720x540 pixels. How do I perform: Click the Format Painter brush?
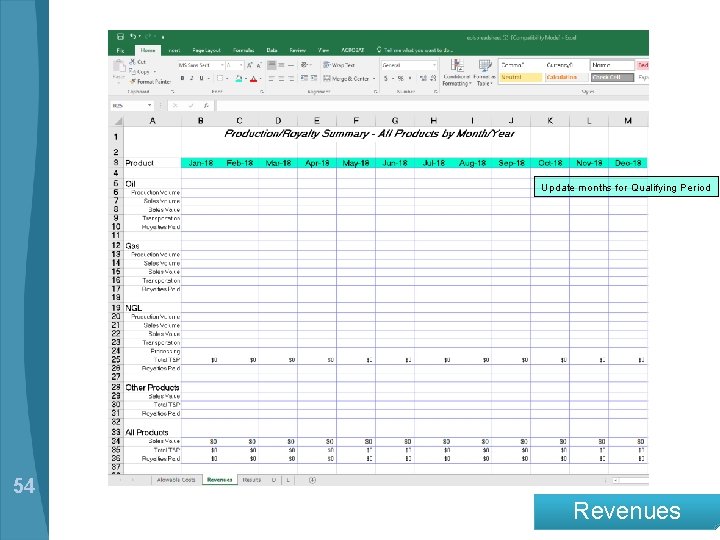point(133,82)
